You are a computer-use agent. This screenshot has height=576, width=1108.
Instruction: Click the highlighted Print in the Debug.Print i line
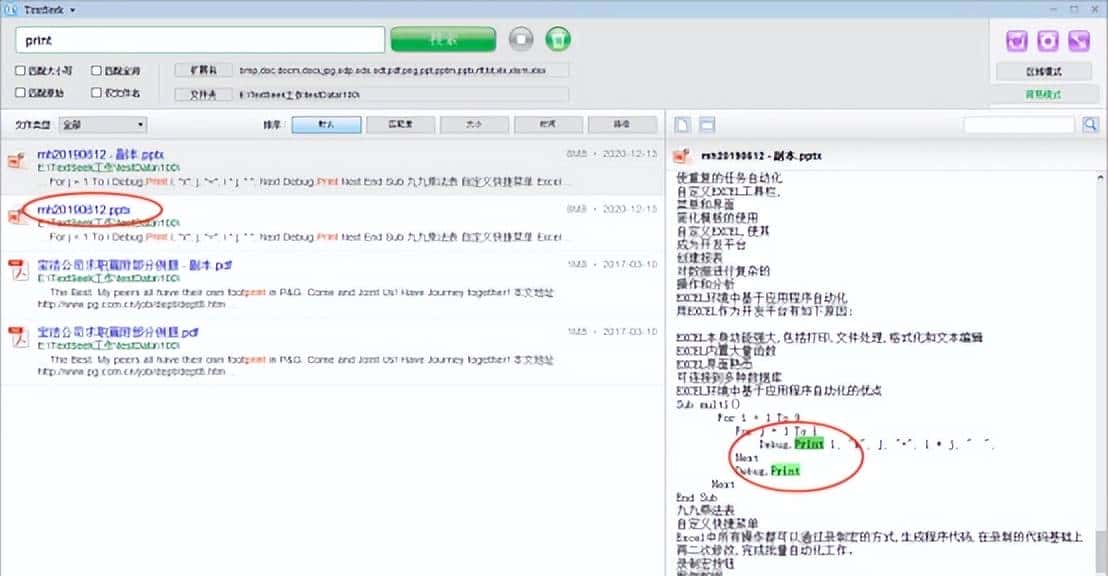point(809,444)
